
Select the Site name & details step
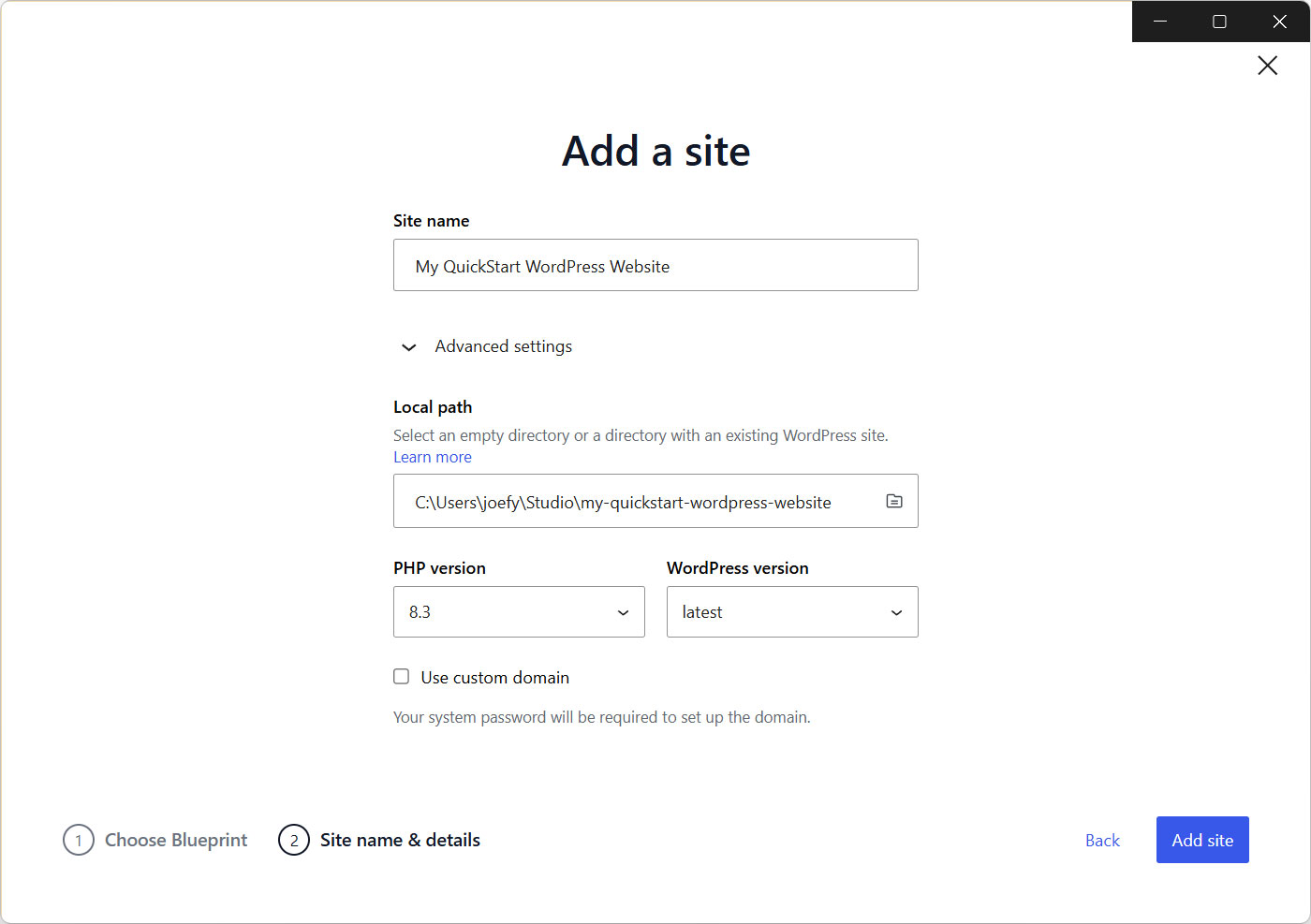click(400, 840)
